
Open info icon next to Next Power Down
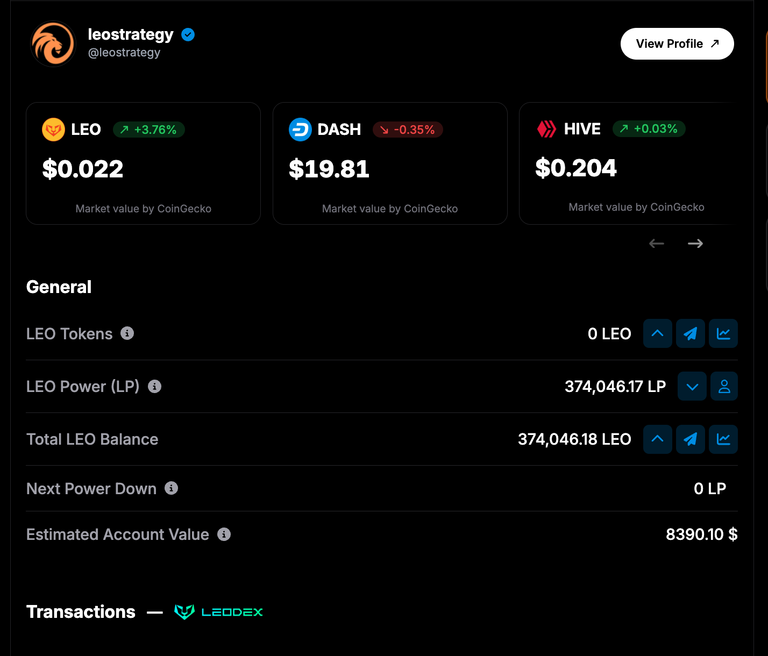(x=171, y=488)
